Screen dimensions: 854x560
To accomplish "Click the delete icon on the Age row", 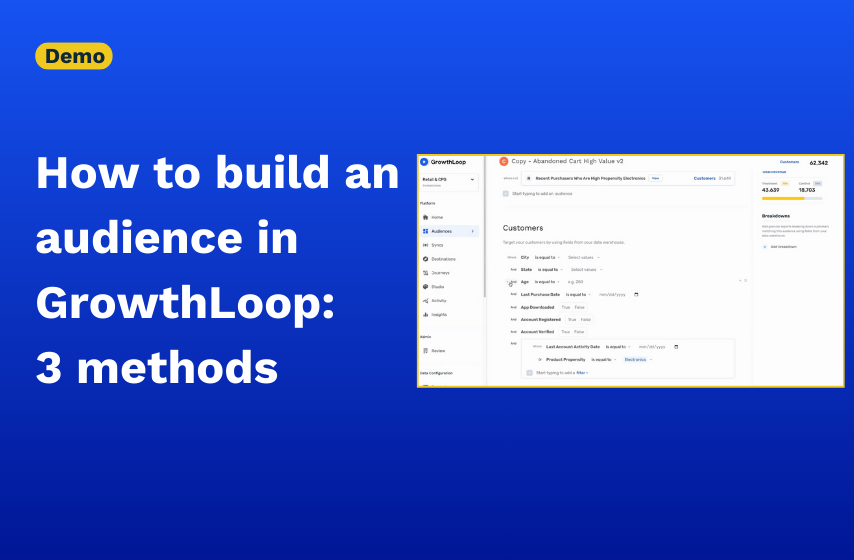I will [746, 281].
